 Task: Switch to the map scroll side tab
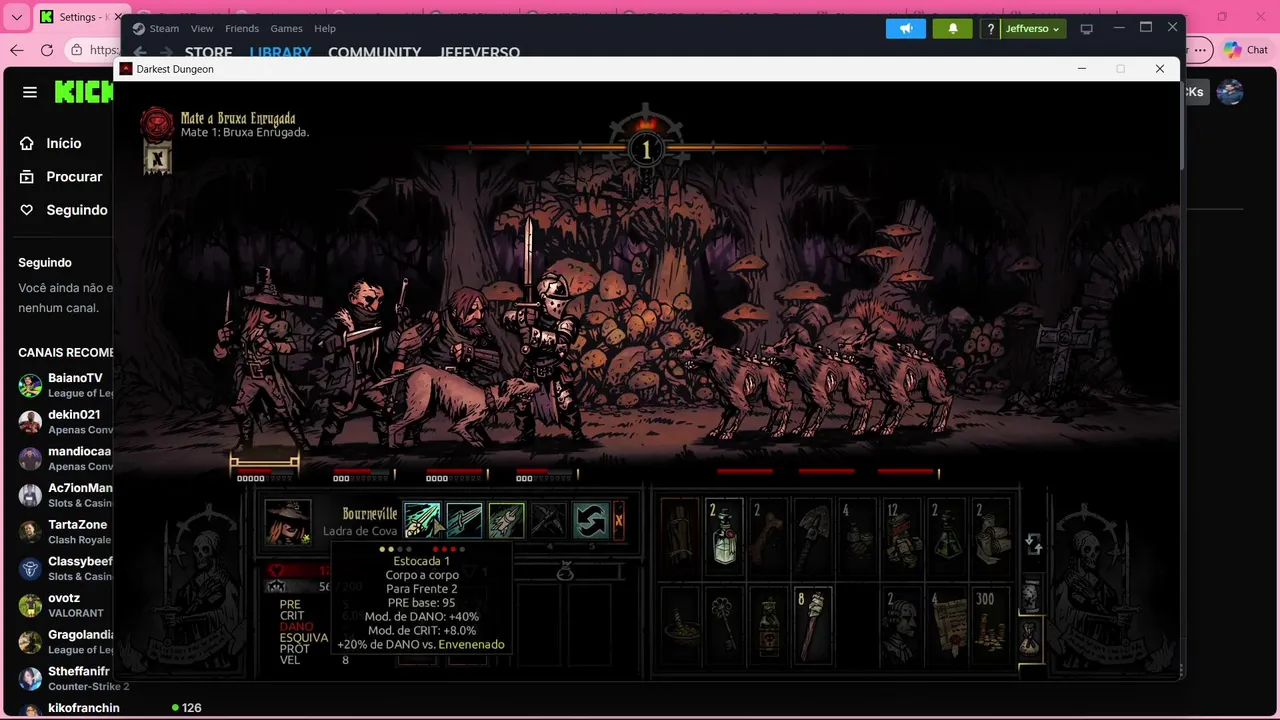point(1031,595)
